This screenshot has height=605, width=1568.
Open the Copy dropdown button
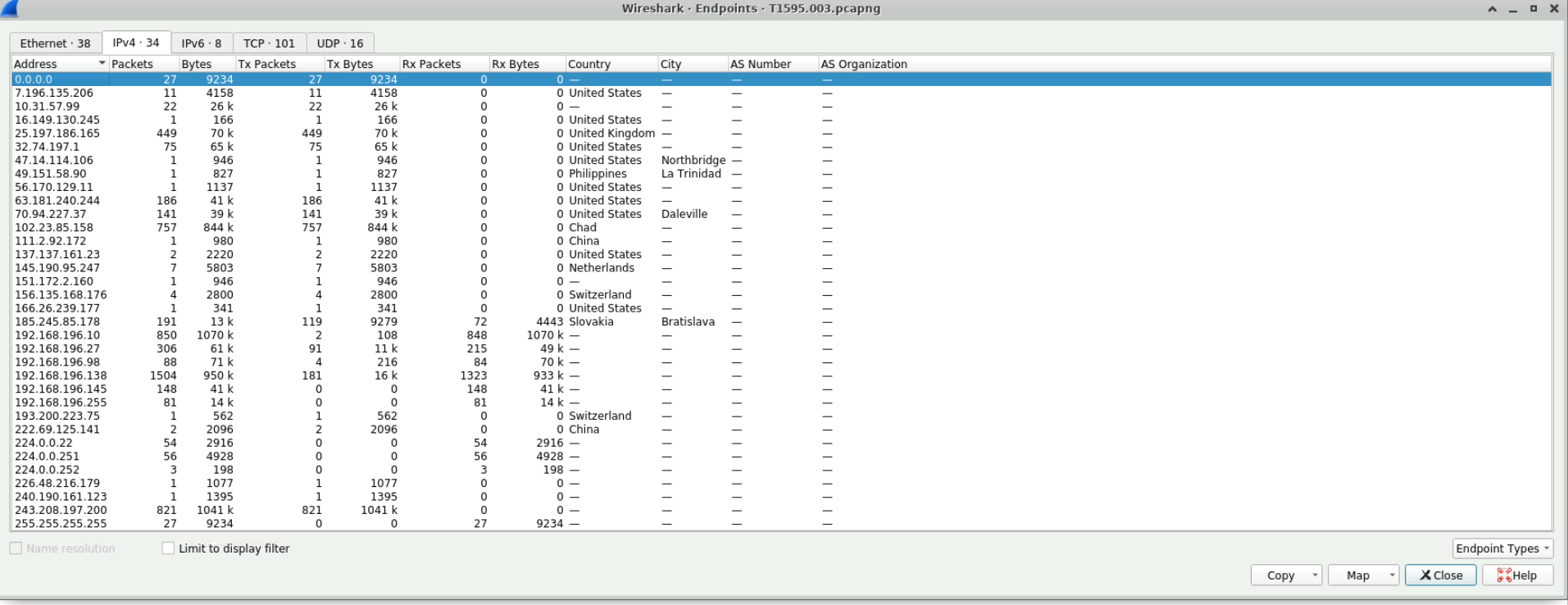[1286, 575]
